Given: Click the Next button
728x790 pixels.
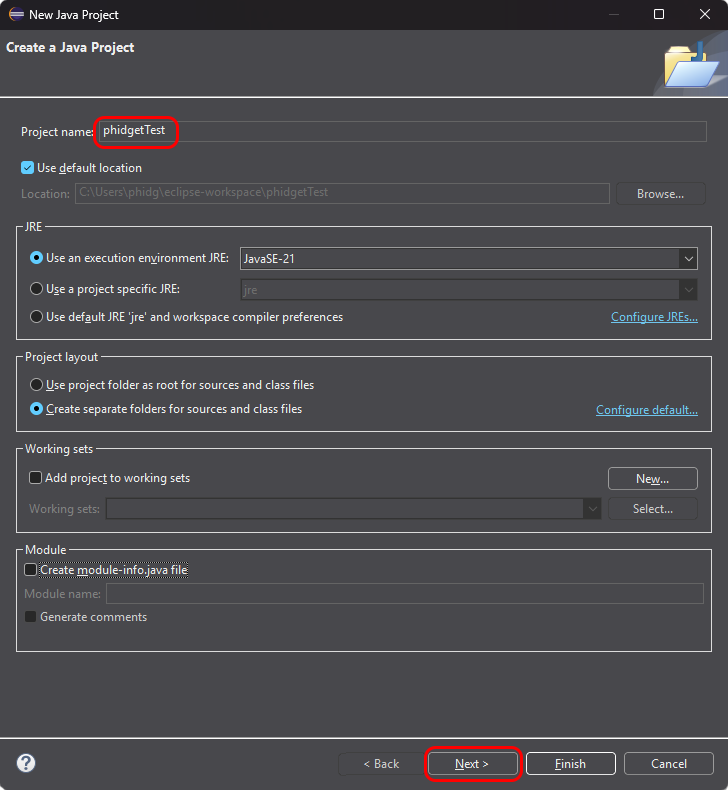Looking at the screenshot, I should [x=472, y=764].
